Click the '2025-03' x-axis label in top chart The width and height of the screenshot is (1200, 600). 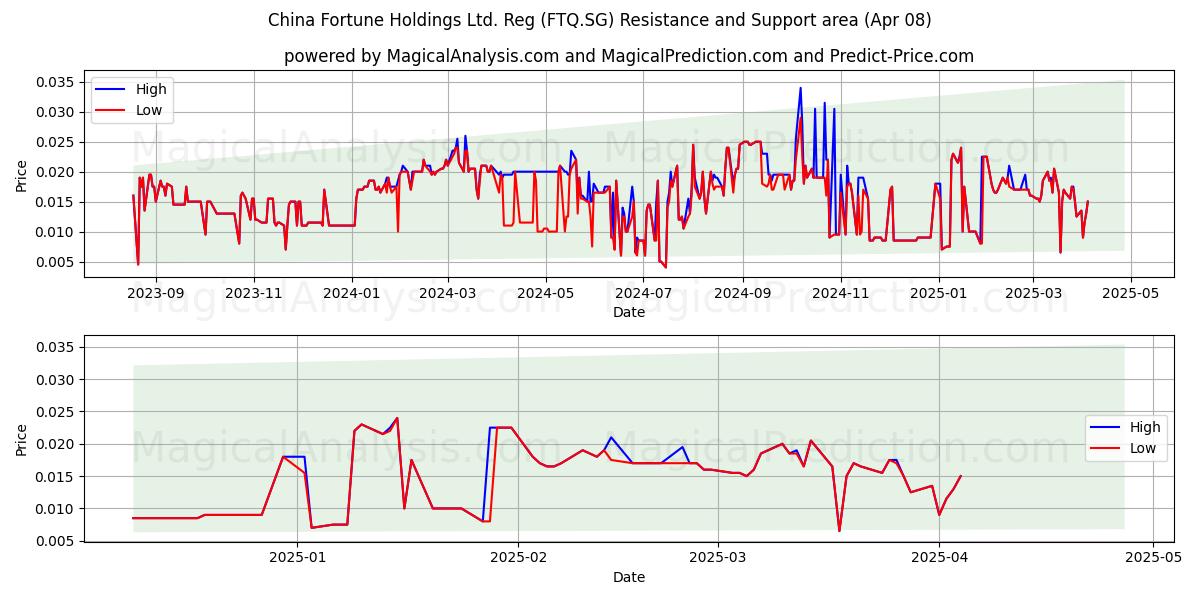coord(1034,295)
